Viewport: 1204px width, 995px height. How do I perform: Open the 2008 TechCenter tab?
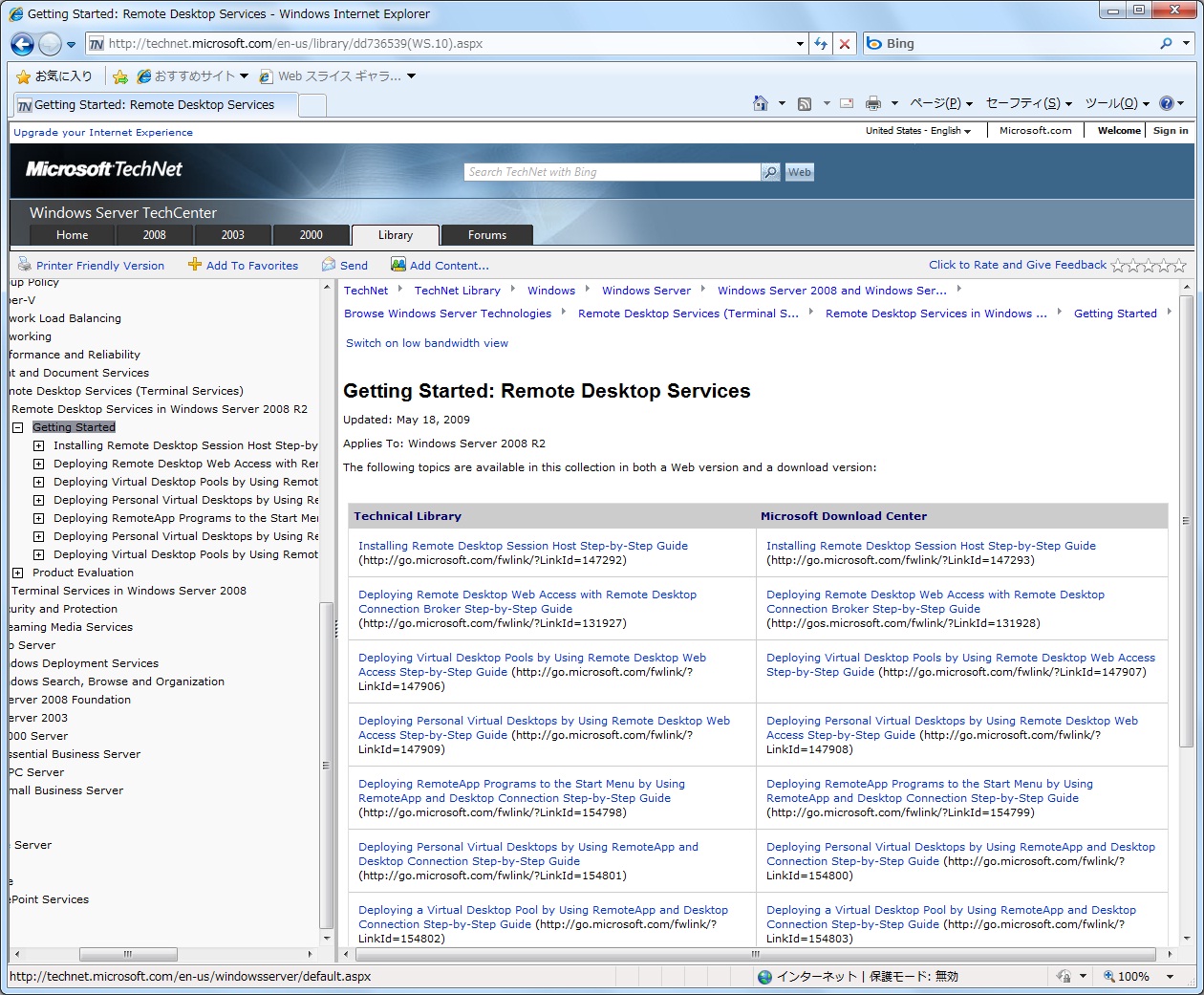coord(155,235)
